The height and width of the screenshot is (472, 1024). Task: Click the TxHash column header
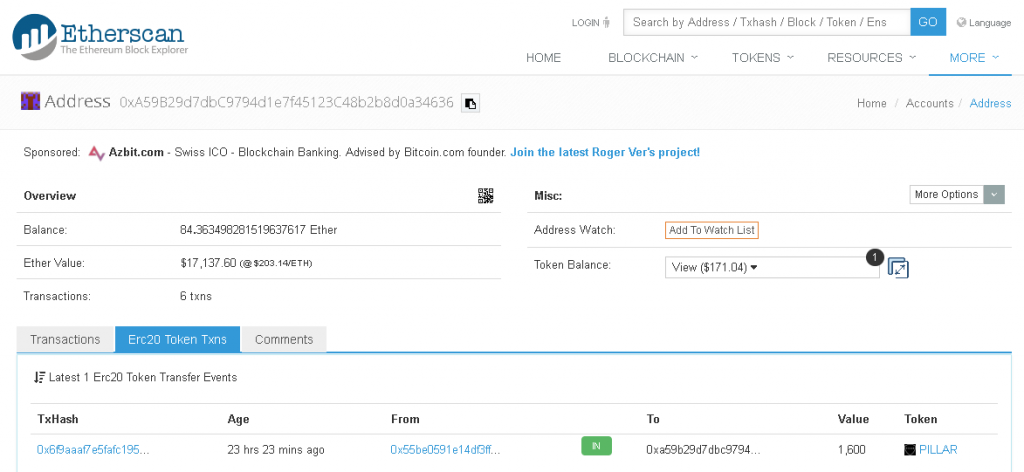[x=57, y=419]
